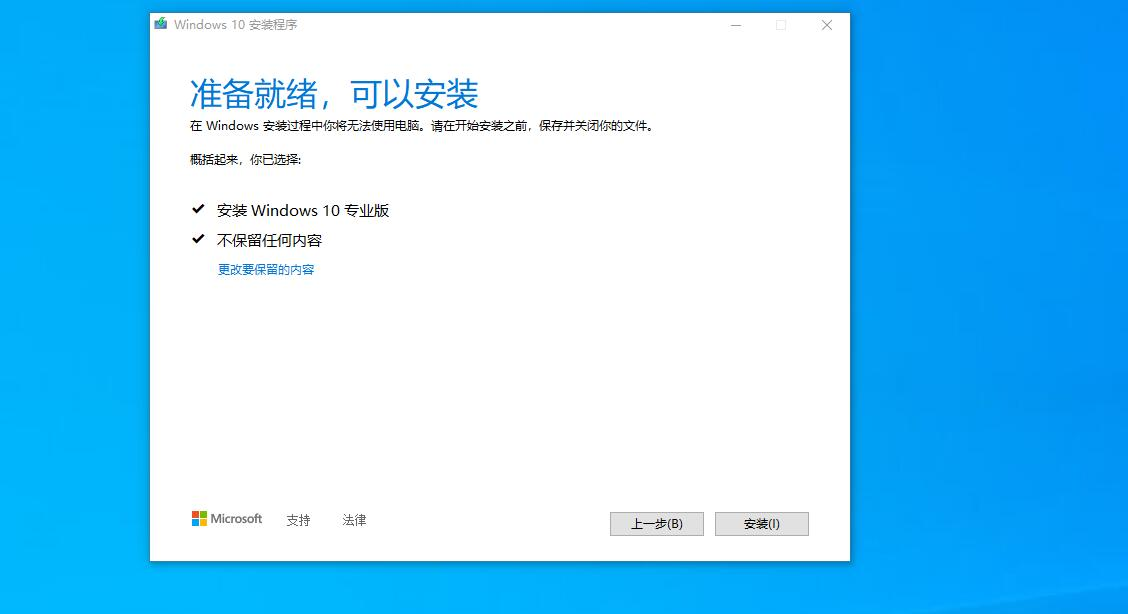
Task: Click the Microsoft four-color logo
Action: (x=199, y=519)
